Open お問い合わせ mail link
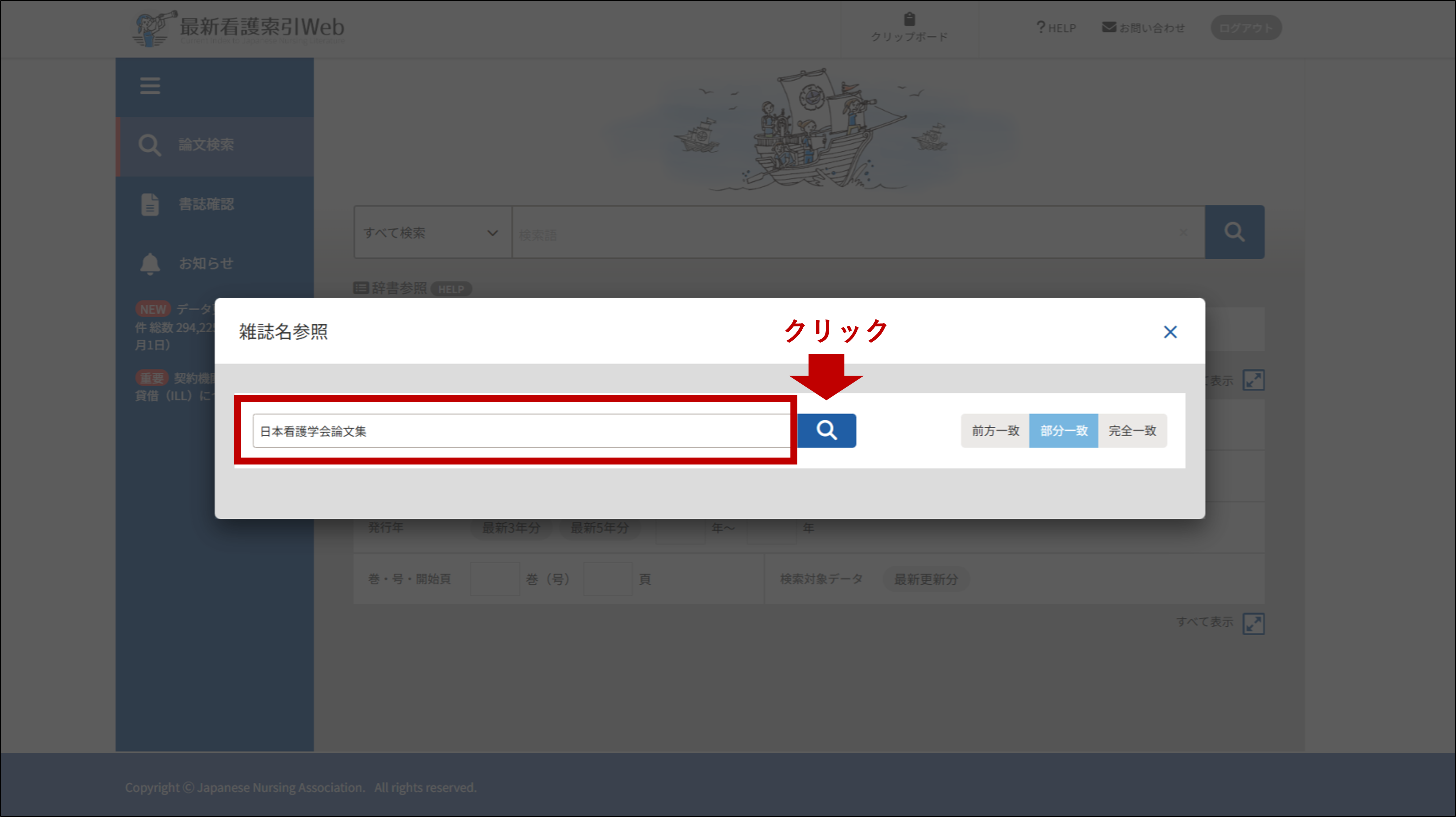The image size is (1456, 817). 1144,28
